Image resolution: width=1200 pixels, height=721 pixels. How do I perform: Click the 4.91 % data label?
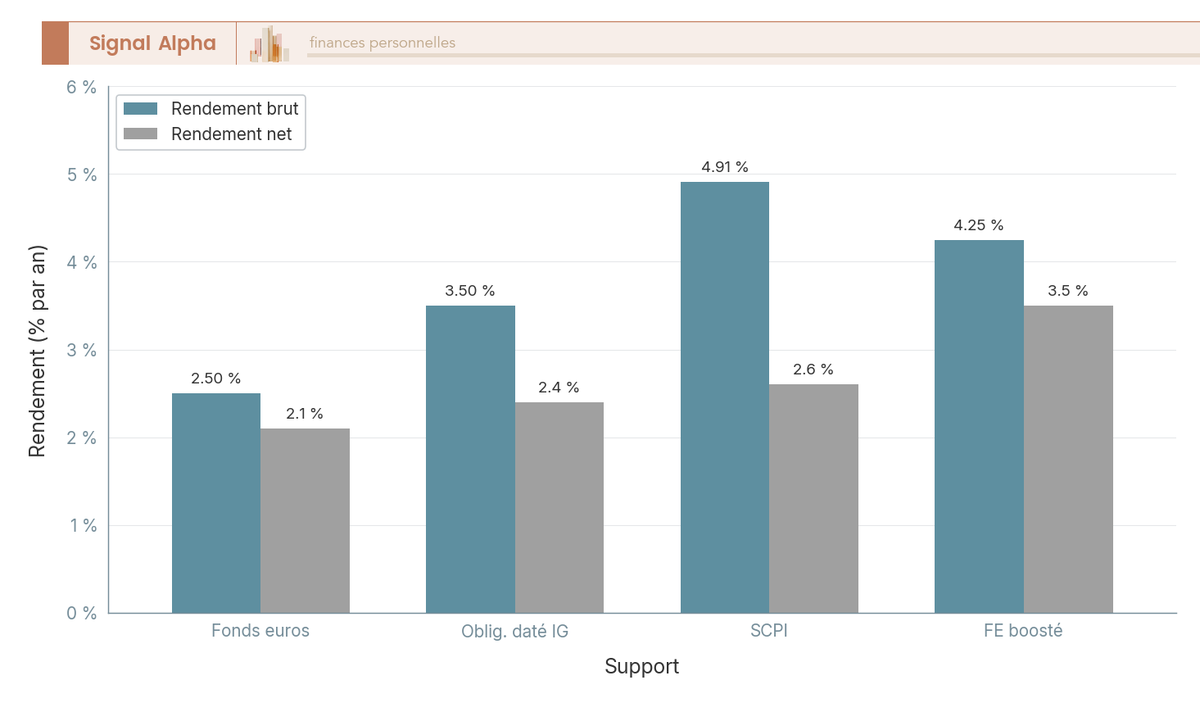click(725, 167)
